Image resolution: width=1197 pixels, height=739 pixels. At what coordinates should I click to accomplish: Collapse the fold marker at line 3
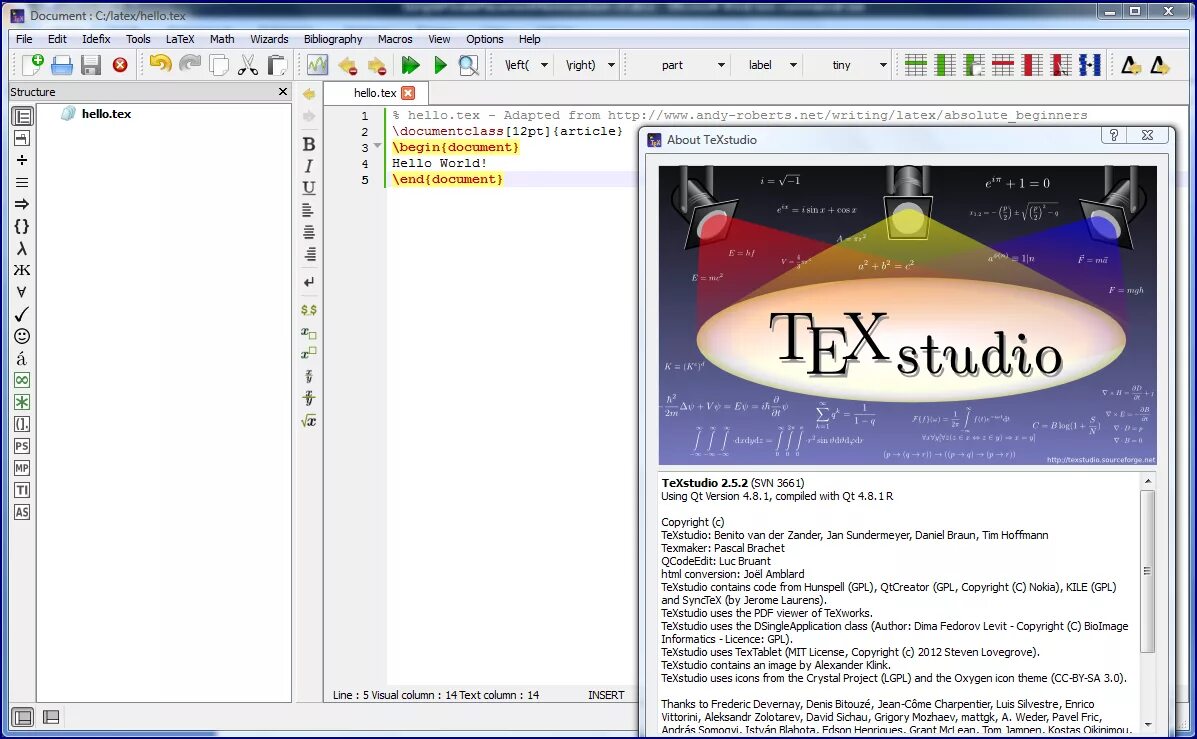[x=377, y=146]
